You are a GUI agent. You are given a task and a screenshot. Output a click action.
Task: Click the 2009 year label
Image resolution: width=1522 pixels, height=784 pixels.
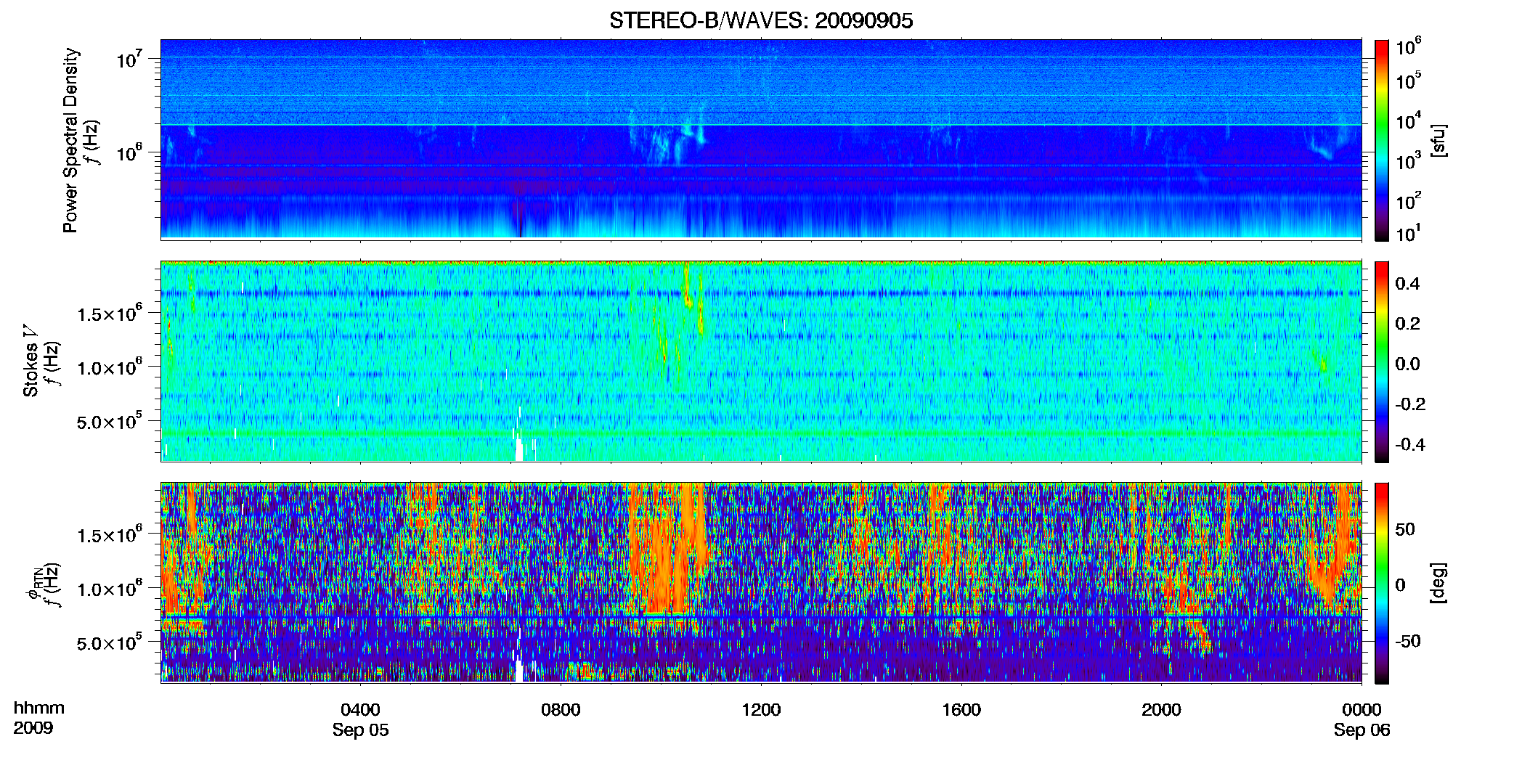tap(33, 728)
